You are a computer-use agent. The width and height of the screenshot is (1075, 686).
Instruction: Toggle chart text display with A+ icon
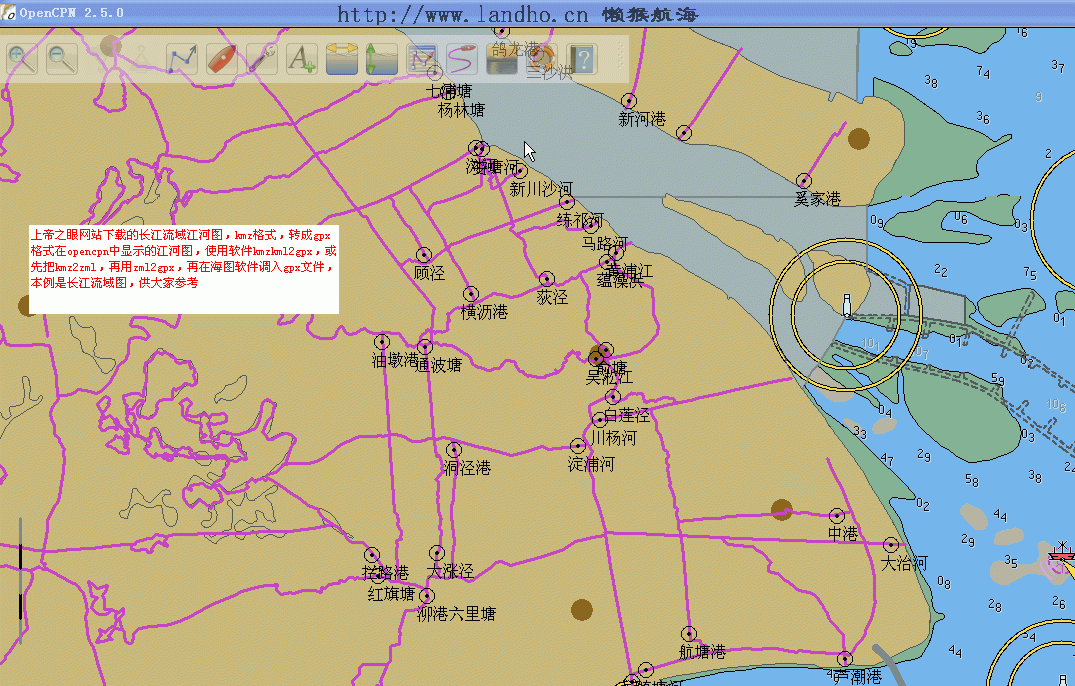(301, 59)
